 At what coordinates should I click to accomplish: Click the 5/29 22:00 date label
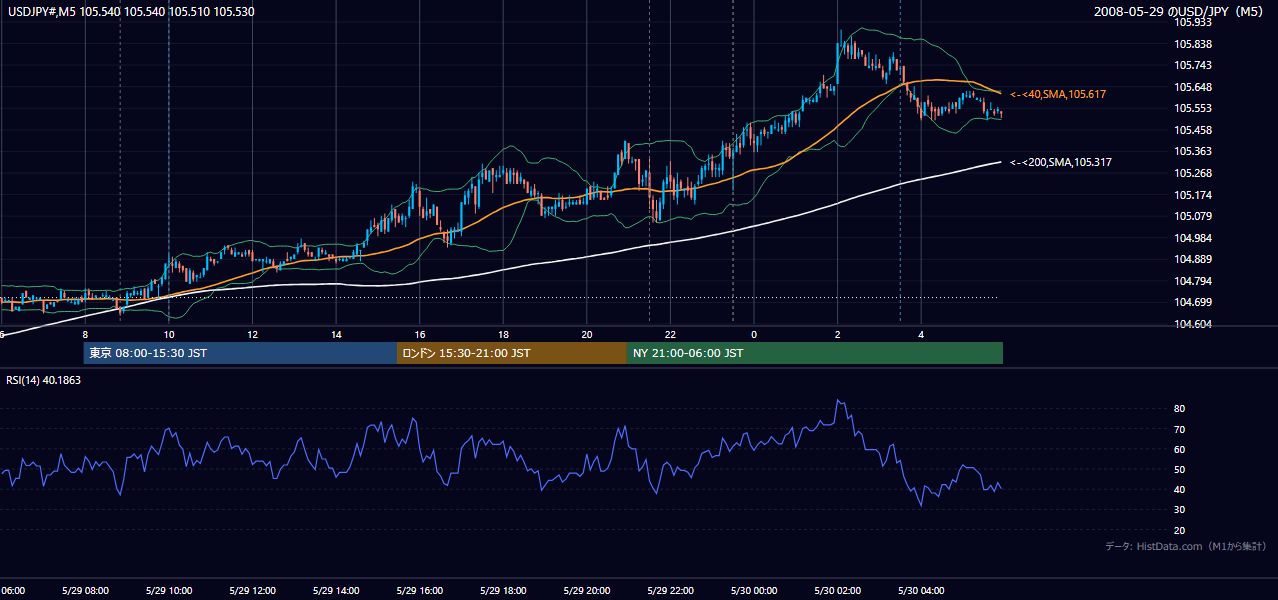point(670,591)
